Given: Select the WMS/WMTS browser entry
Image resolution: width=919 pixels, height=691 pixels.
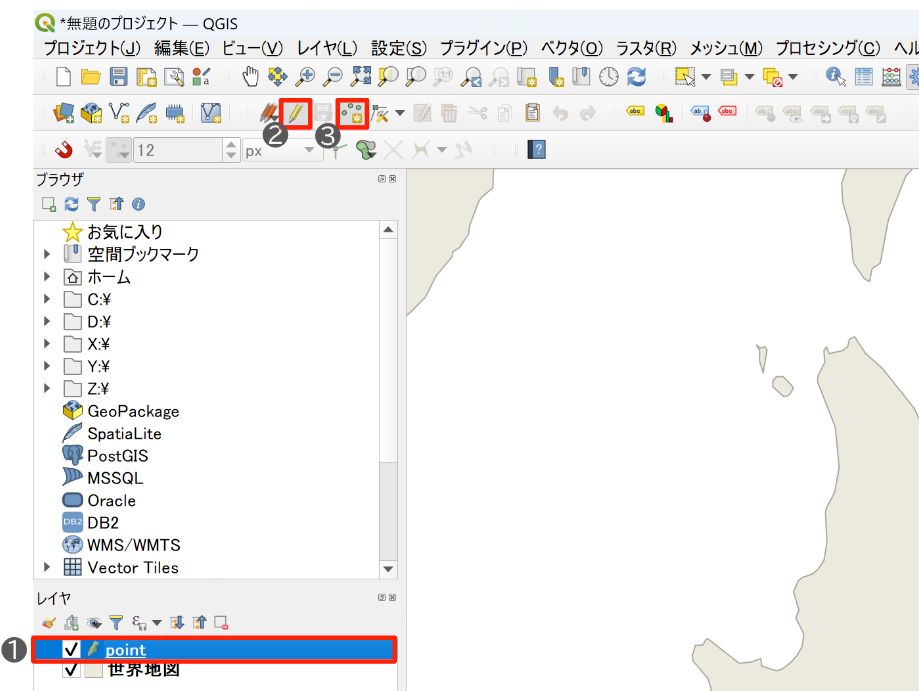Looking at the screenshot, I should click(134, 544).
